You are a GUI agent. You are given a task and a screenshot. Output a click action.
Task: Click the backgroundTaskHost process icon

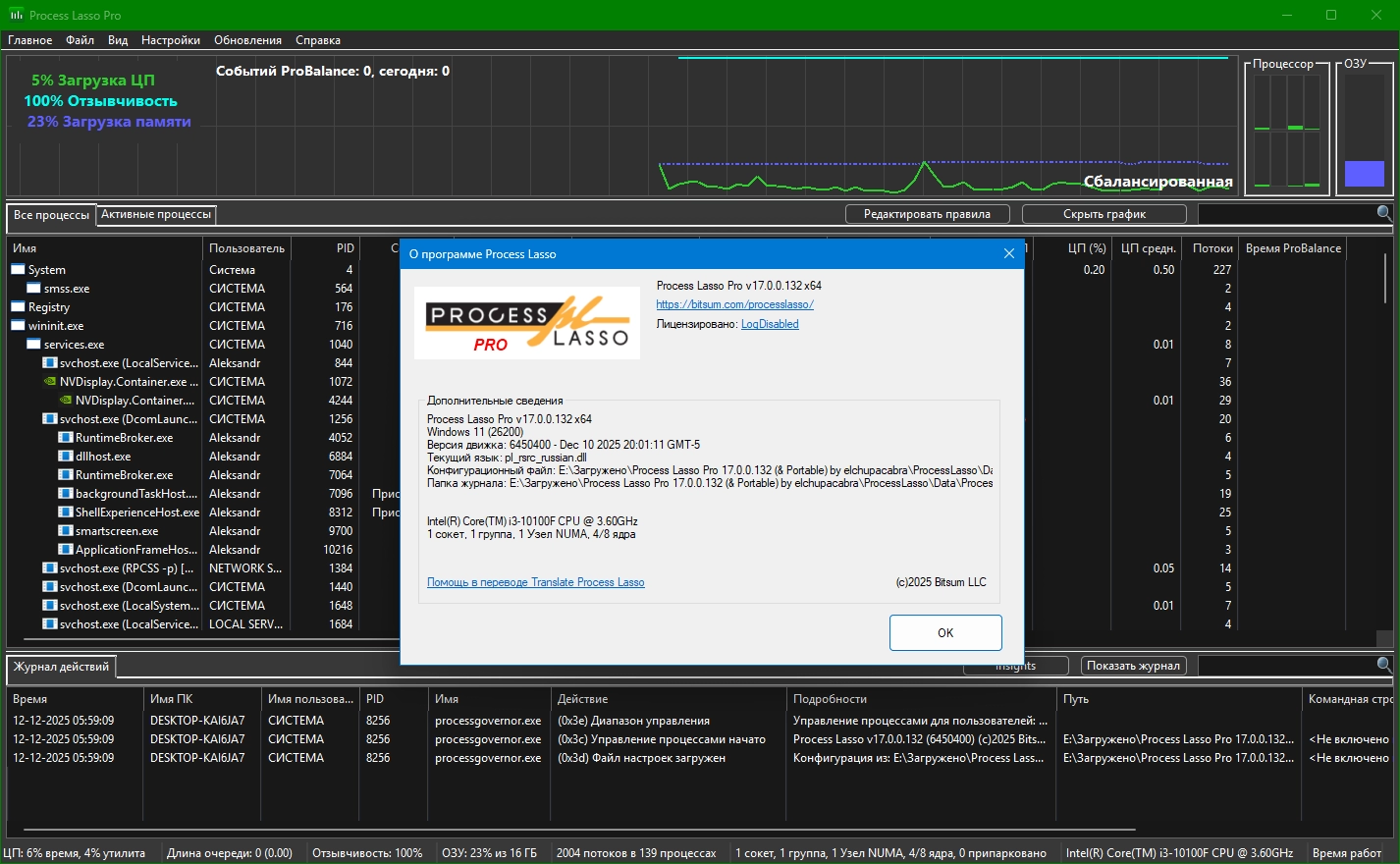coord(65,493)
